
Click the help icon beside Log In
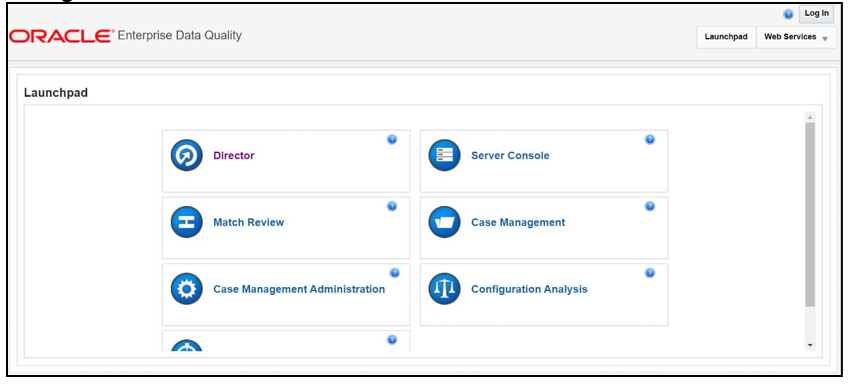point(788,15)
